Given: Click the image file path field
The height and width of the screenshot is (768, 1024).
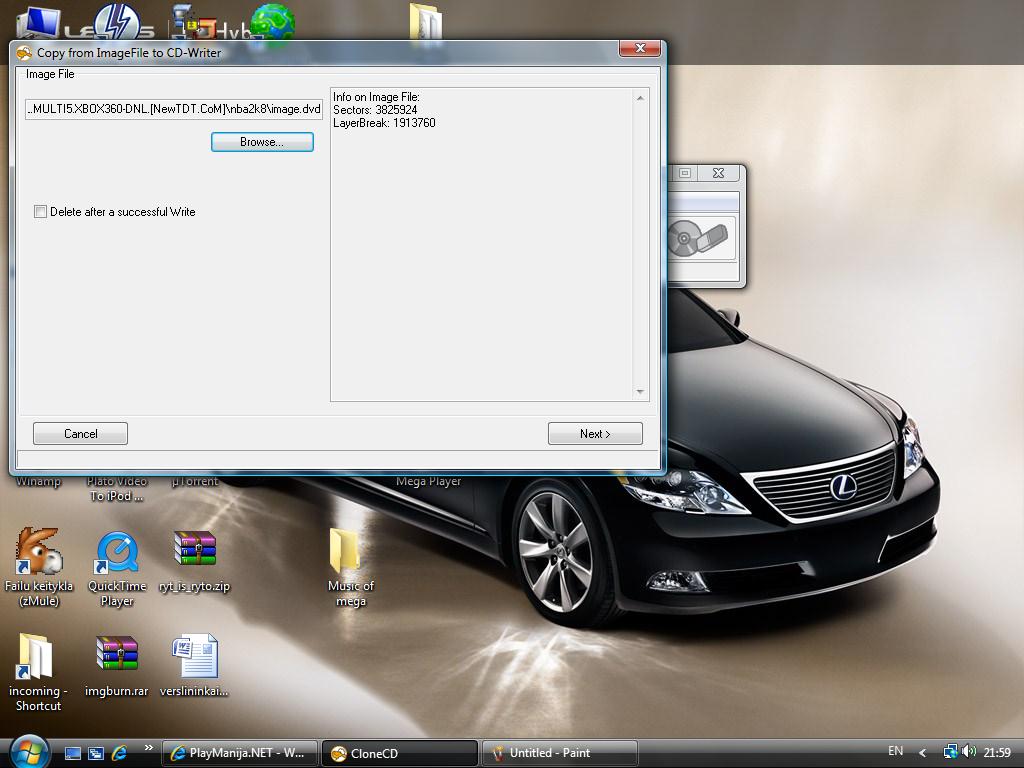Looking at the screenshot, I should click(174, 109).
